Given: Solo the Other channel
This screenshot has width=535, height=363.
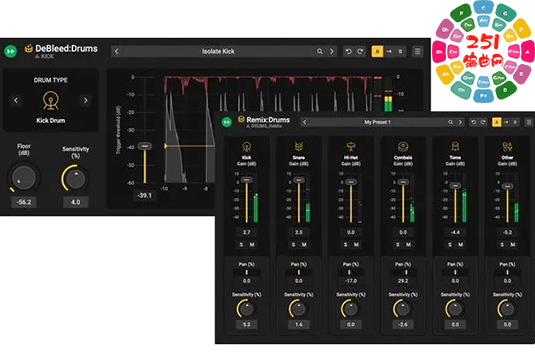Looking at the screenshot, I should click(x=502, y=245).
